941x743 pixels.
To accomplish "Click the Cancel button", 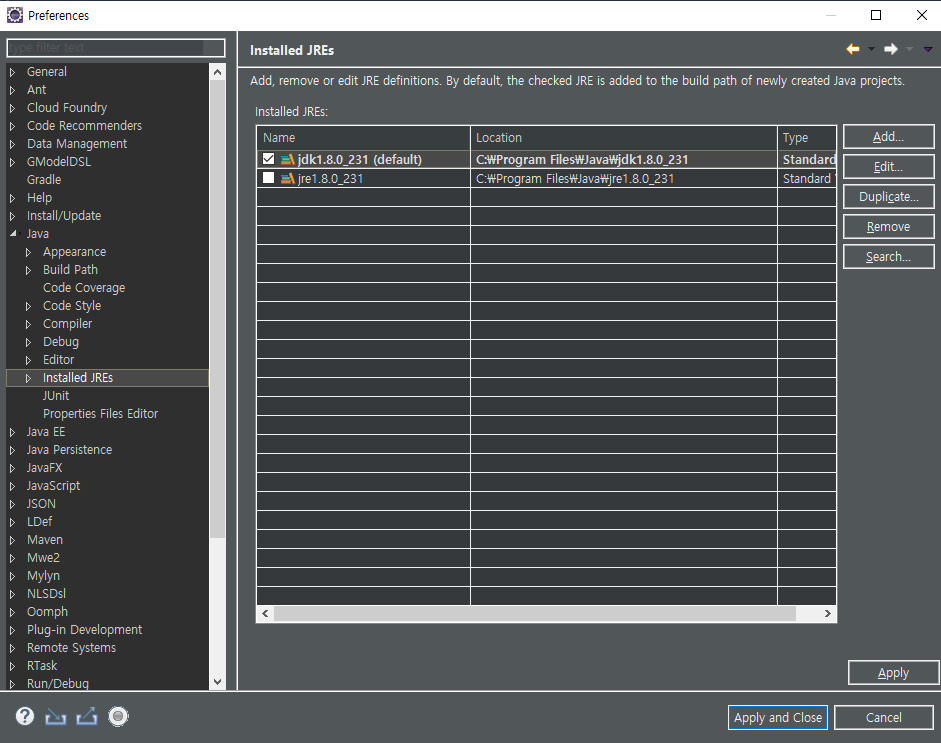I will pos(883,717).
